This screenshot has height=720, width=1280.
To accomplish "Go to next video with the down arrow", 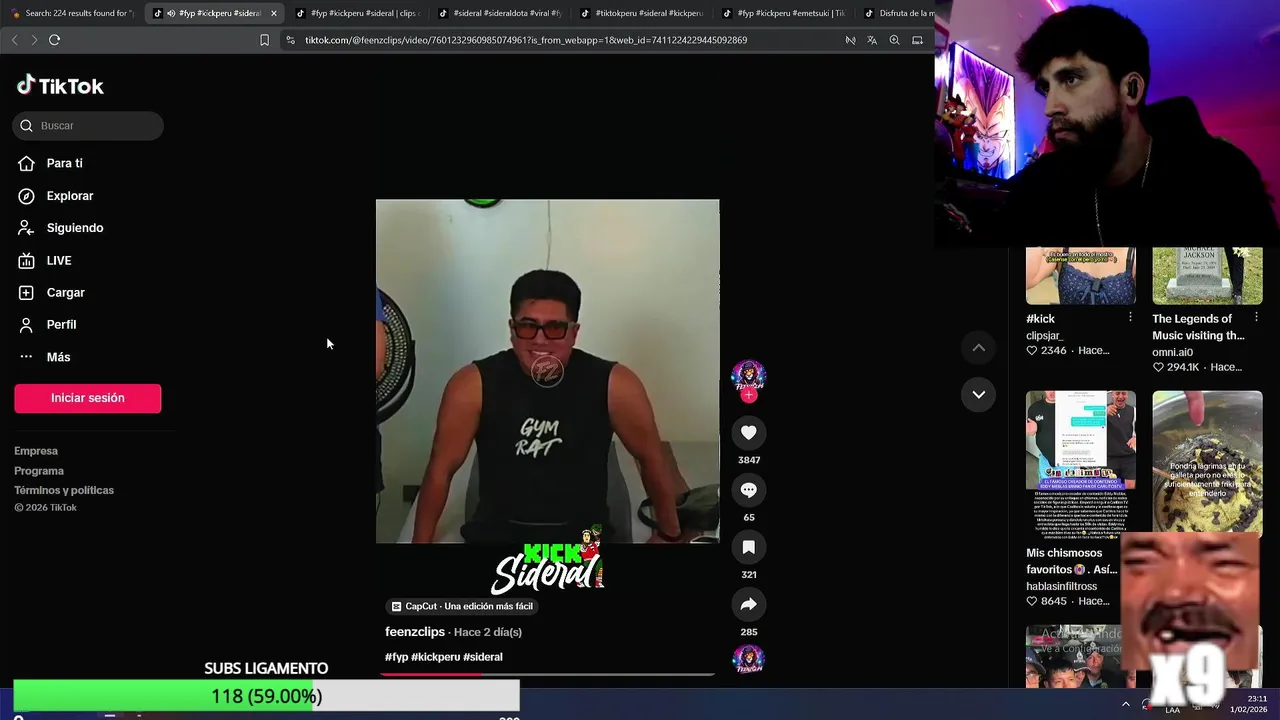I will tap(979, 394).
